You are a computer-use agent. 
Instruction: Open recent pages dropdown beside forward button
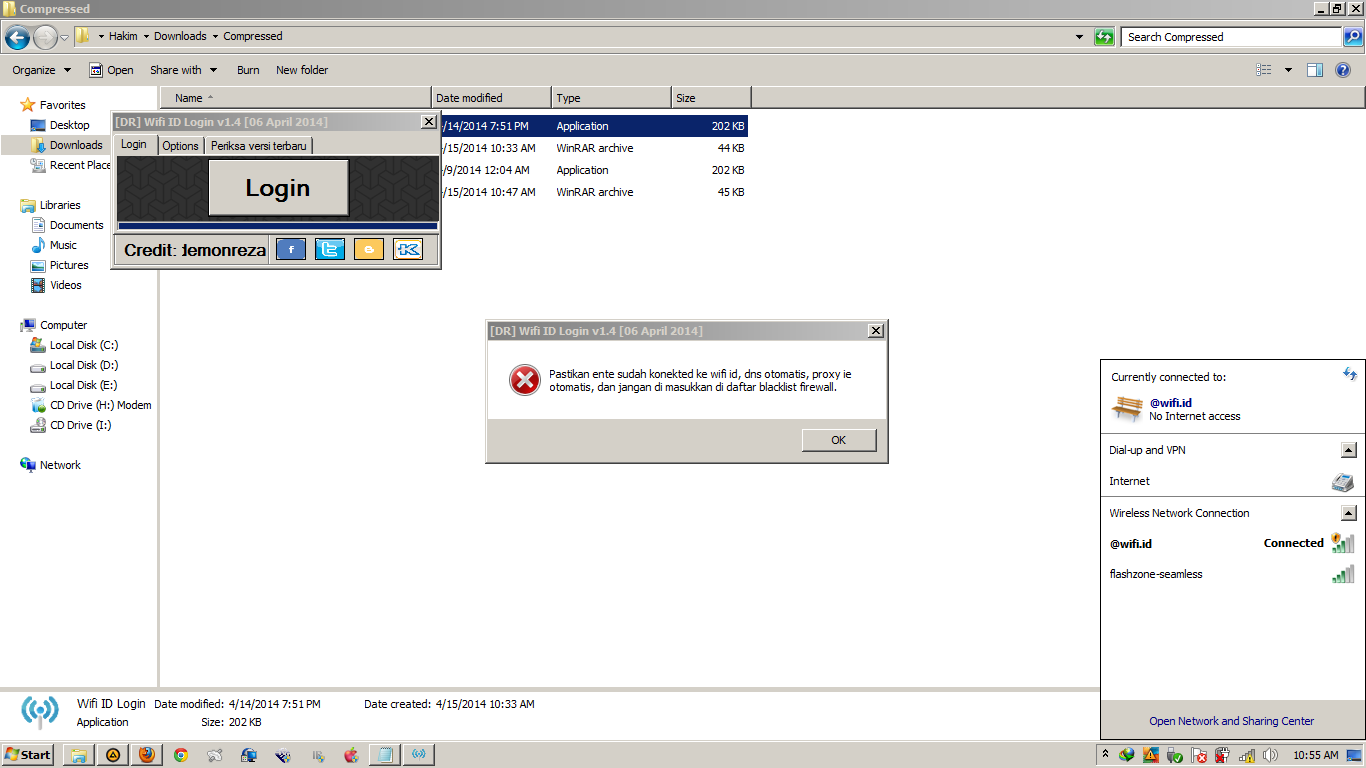(x=65, y=38)
